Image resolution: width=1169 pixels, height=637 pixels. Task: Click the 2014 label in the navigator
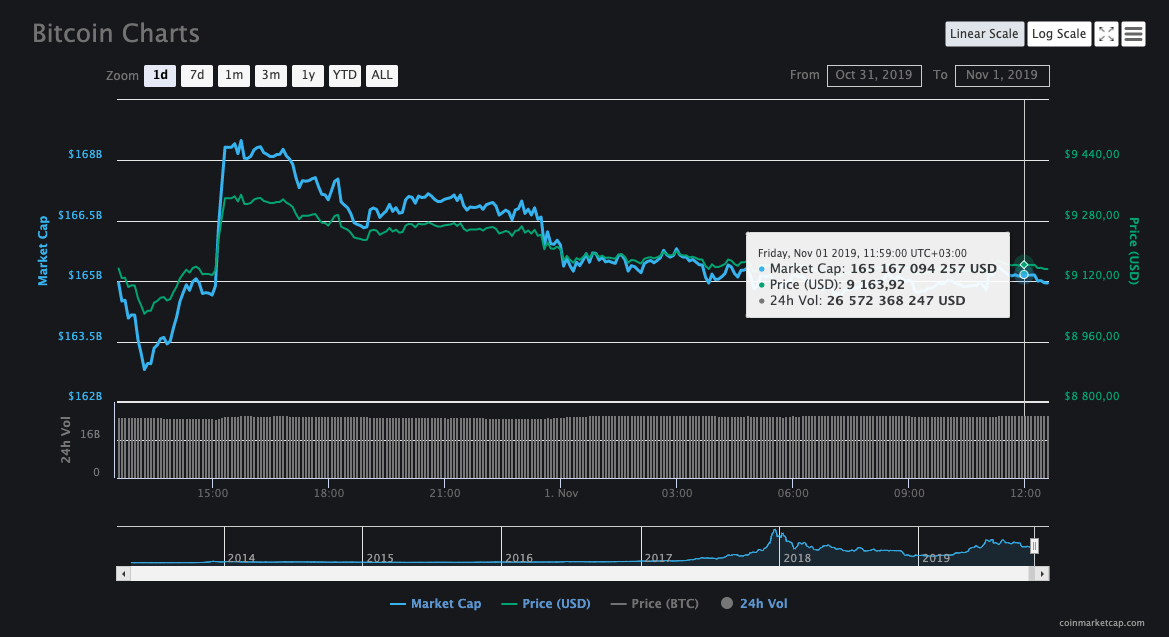(242, 558)
